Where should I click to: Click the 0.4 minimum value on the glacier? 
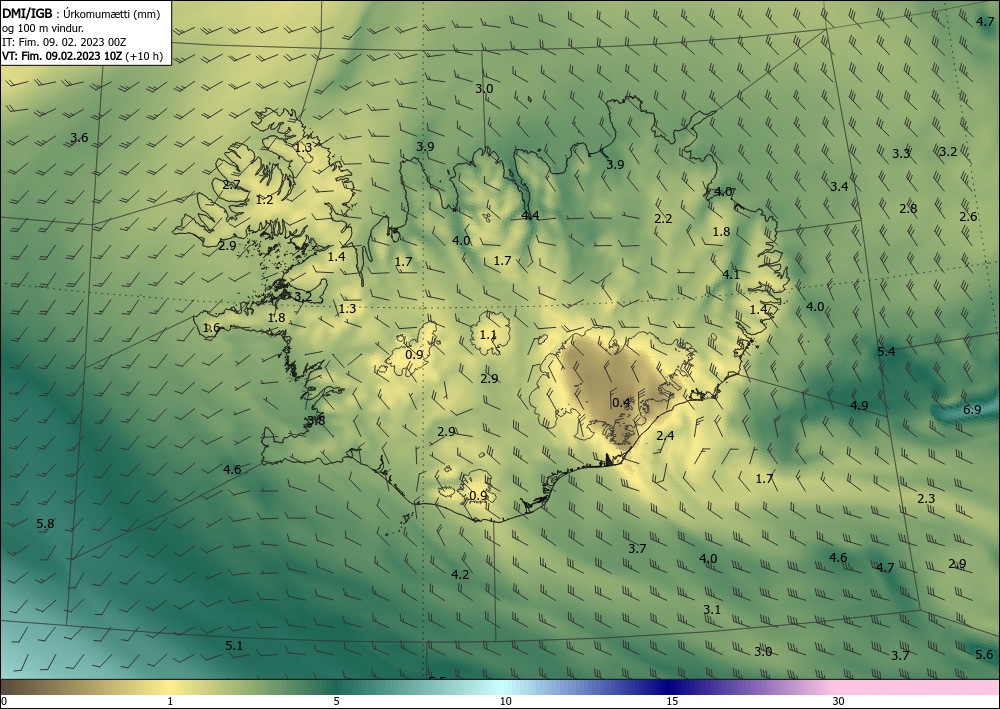tap(621, 403)
